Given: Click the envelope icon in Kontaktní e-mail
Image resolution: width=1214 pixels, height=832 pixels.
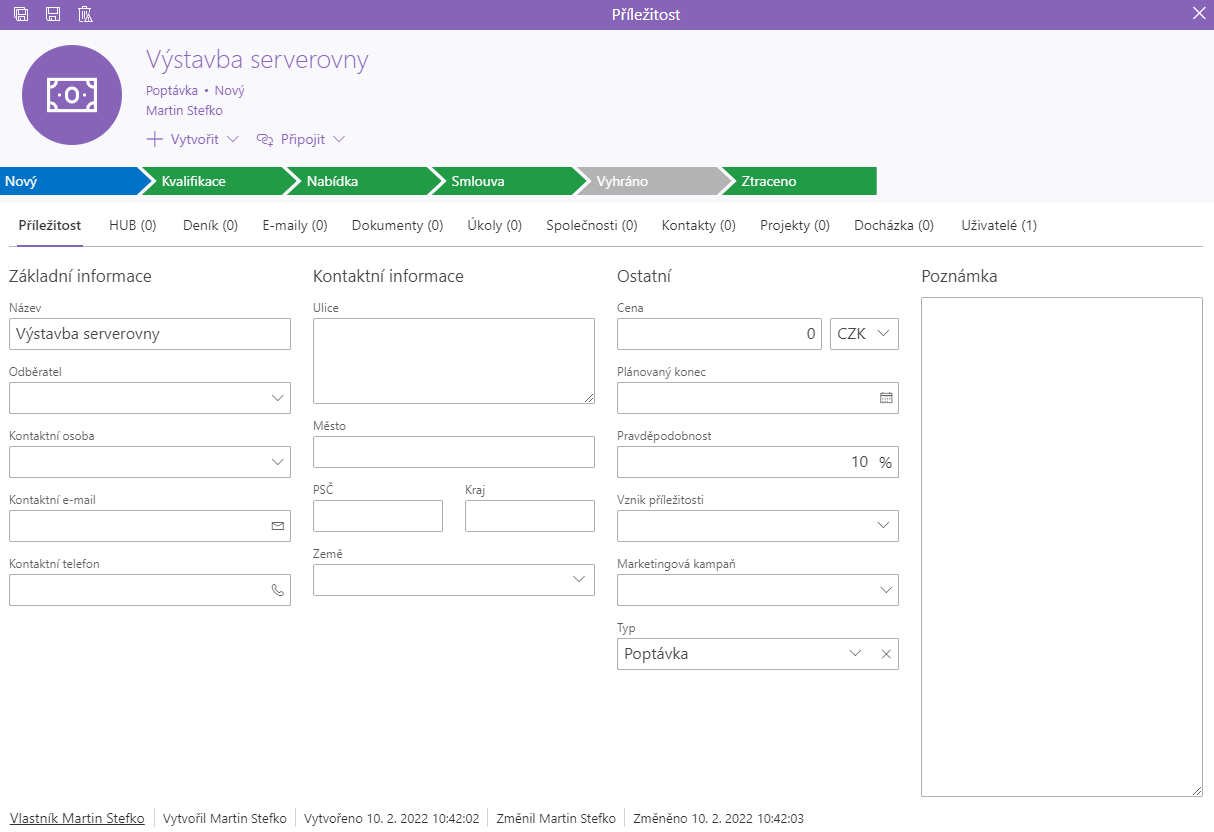Looking at the screenshot, I should coord(278,526).
